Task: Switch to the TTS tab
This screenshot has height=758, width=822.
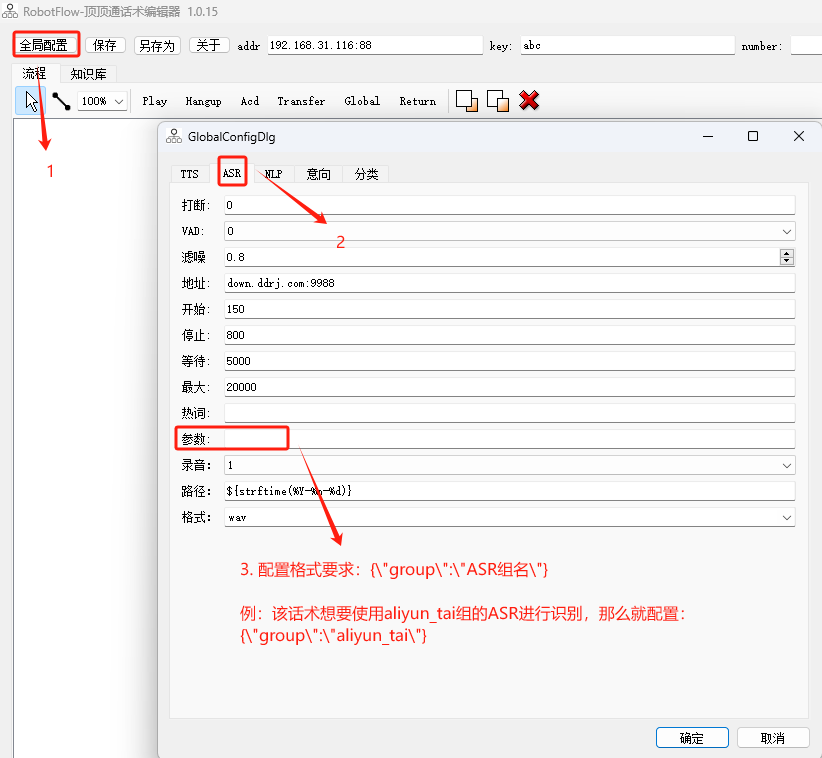Action: pos(190,174)
